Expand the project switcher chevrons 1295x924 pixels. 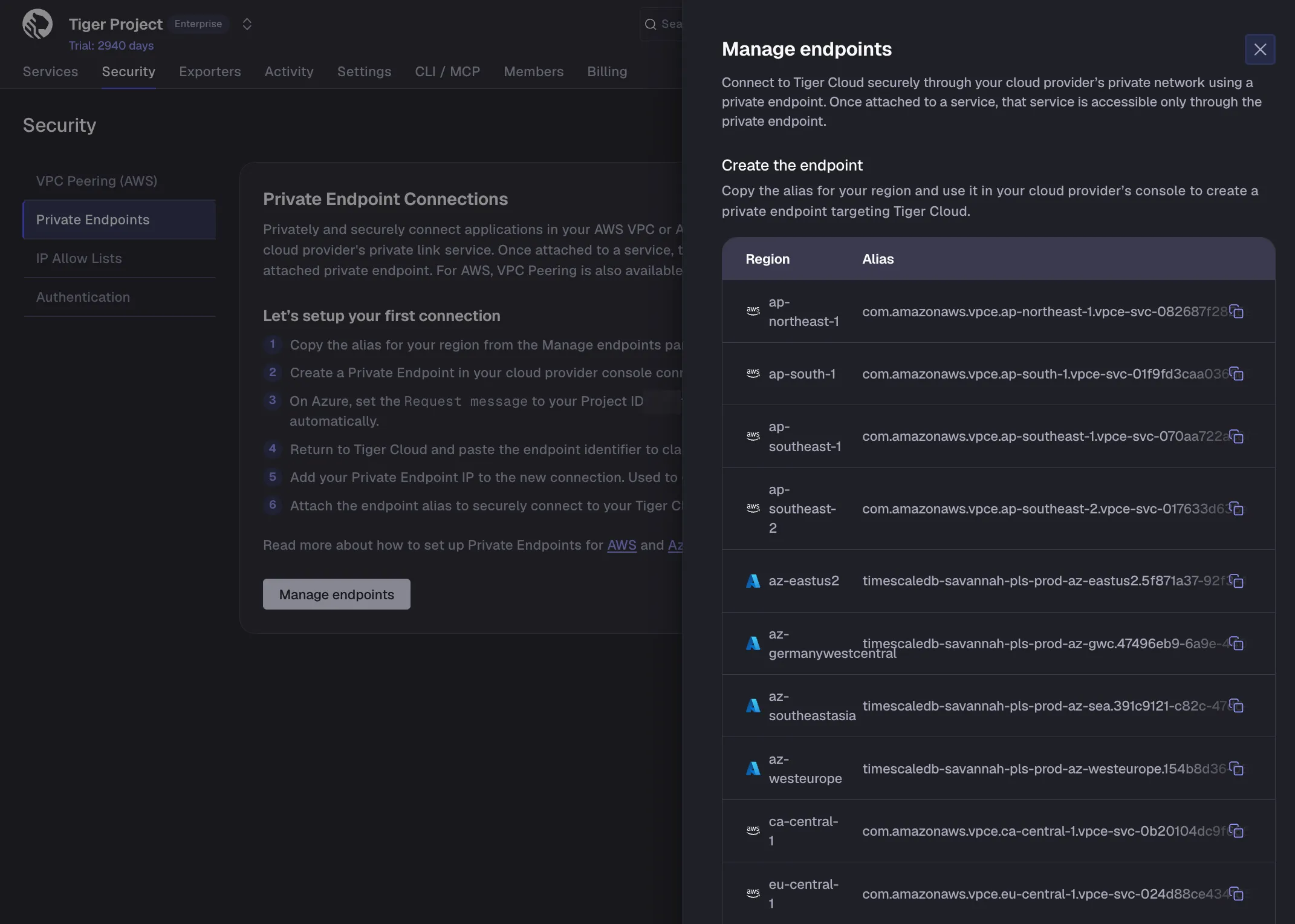pos(247,24)
